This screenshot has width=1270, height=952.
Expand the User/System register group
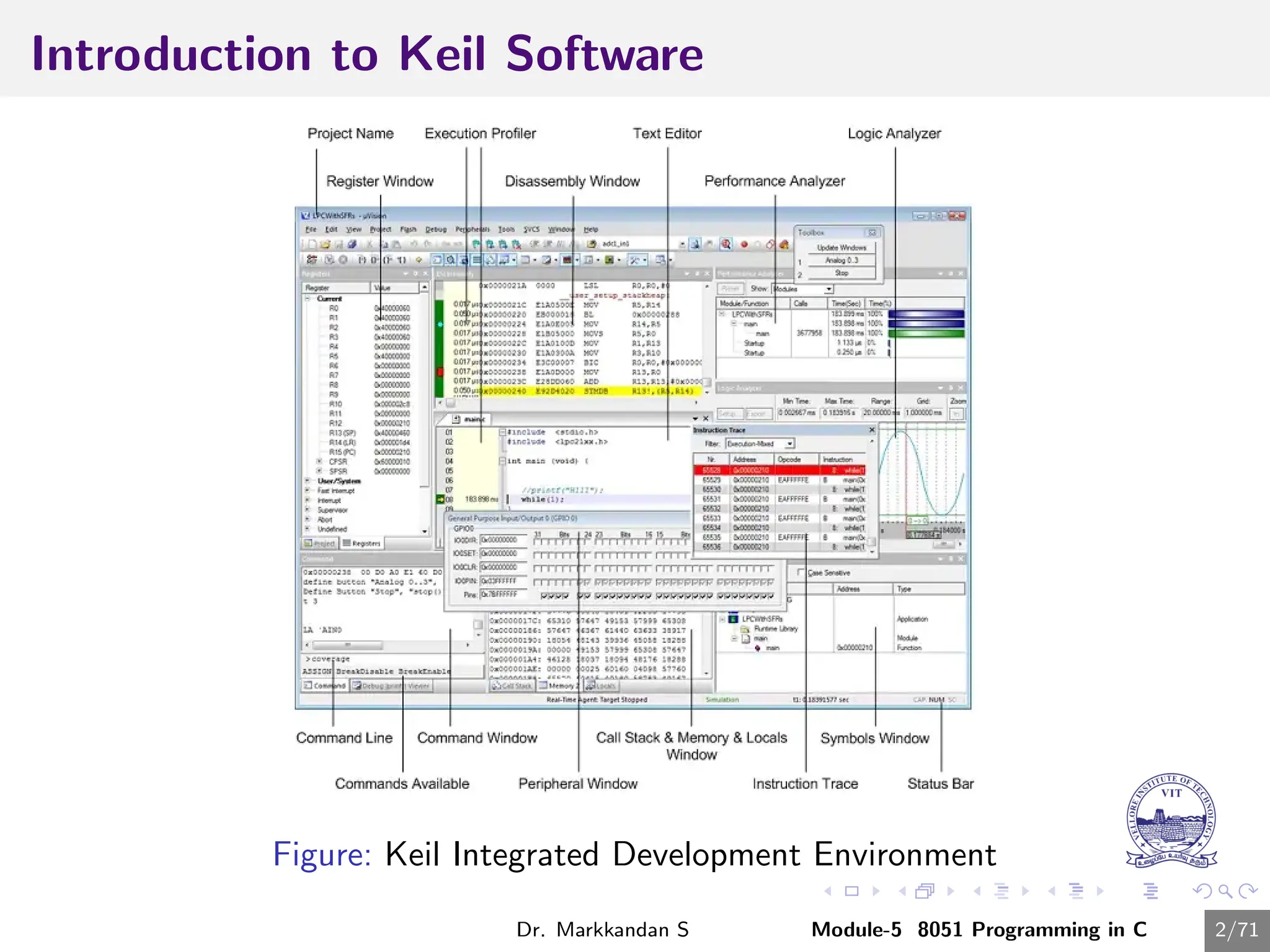(308, 481)
